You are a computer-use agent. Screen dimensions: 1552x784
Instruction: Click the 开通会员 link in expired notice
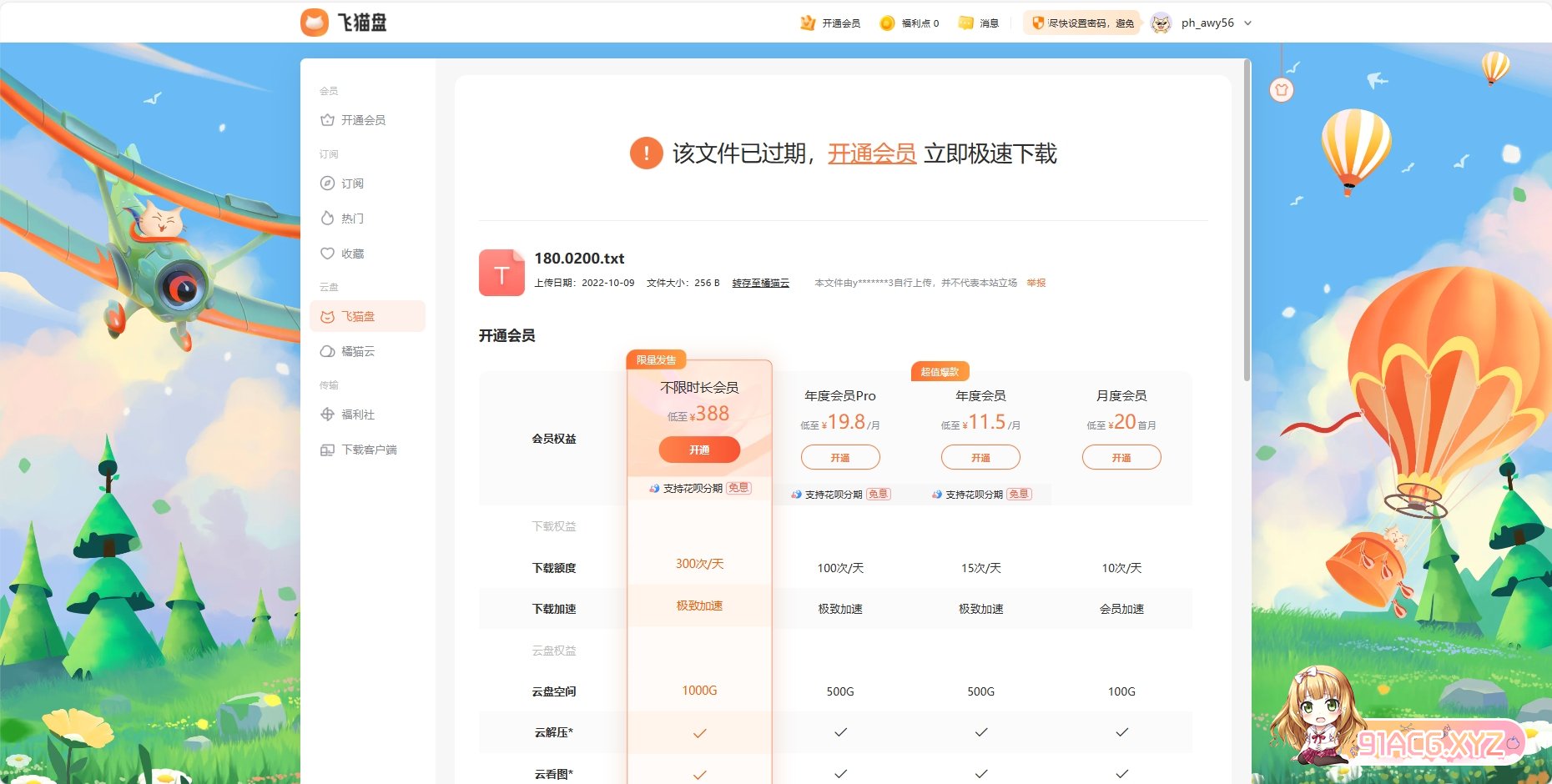(871, 153)
